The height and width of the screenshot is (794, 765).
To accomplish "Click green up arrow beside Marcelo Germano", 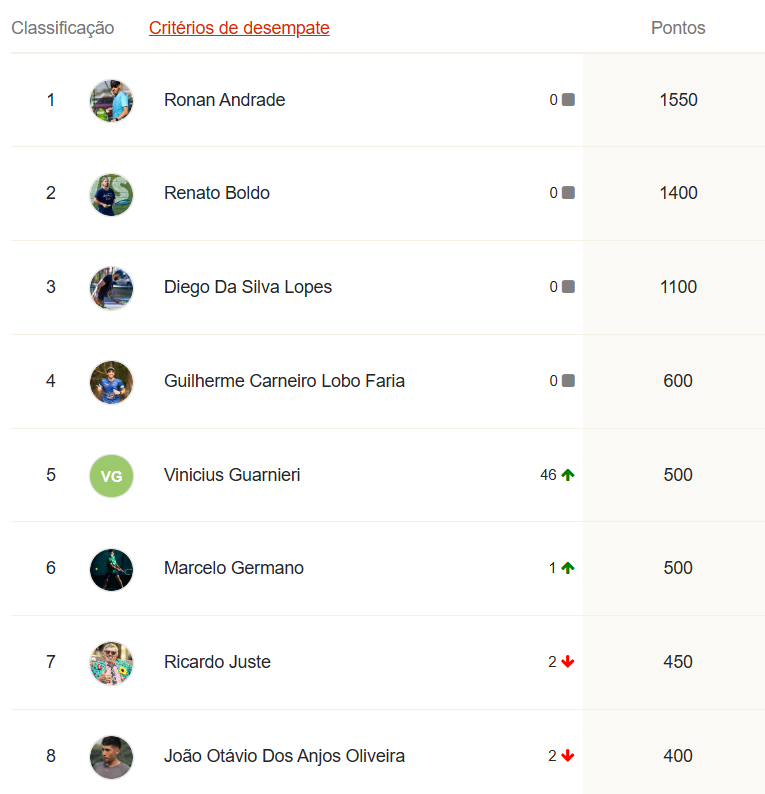I will pyautogui.click(x=568, y=568).
